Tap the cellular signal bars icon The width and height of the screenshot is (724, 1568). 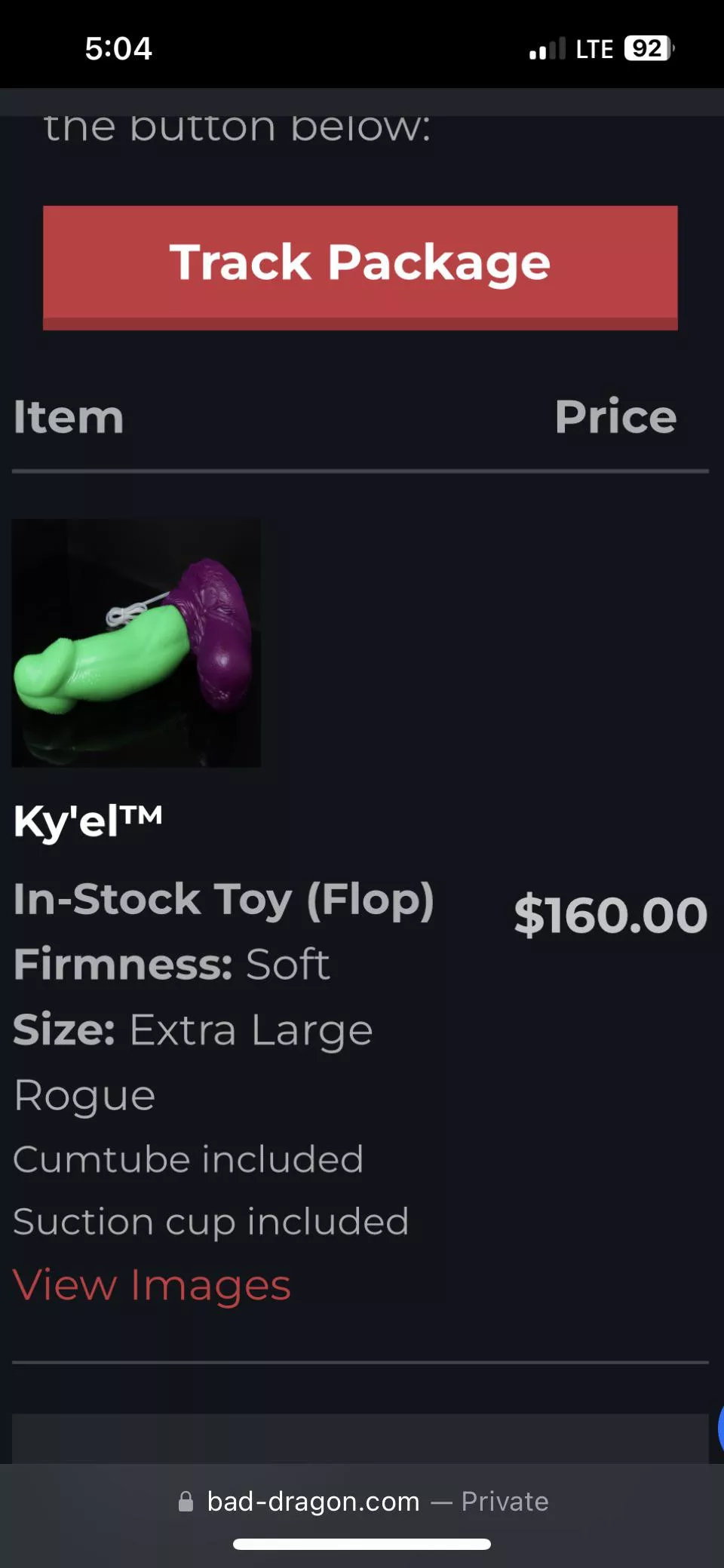pyautogui.click(x=547, y=48)
